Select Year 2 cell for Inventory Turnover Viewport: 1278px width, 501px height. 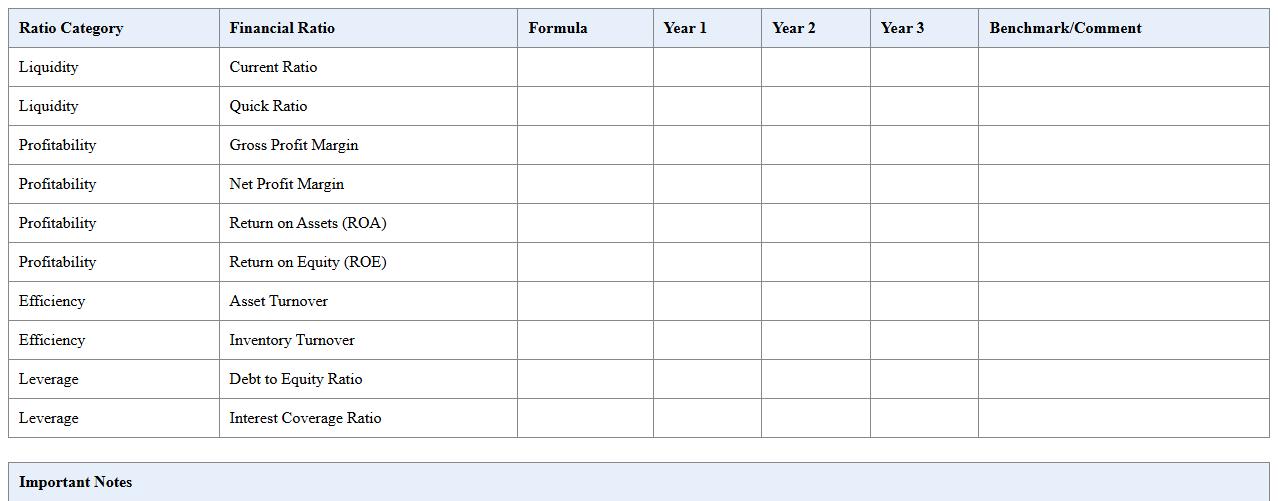pos(815,340)
